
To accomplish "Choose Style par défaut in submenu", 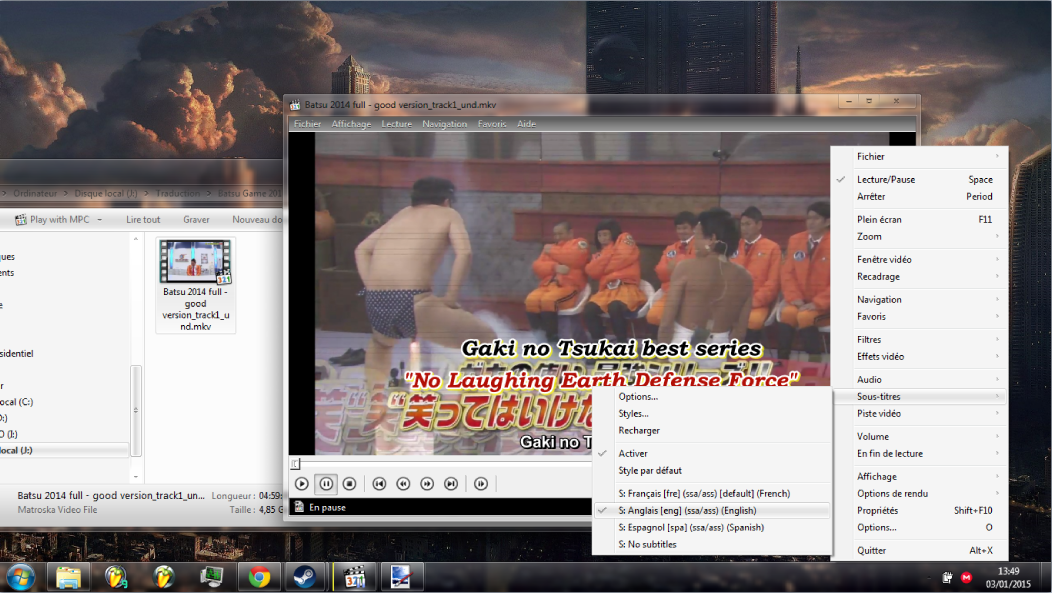I will point(712,470).
